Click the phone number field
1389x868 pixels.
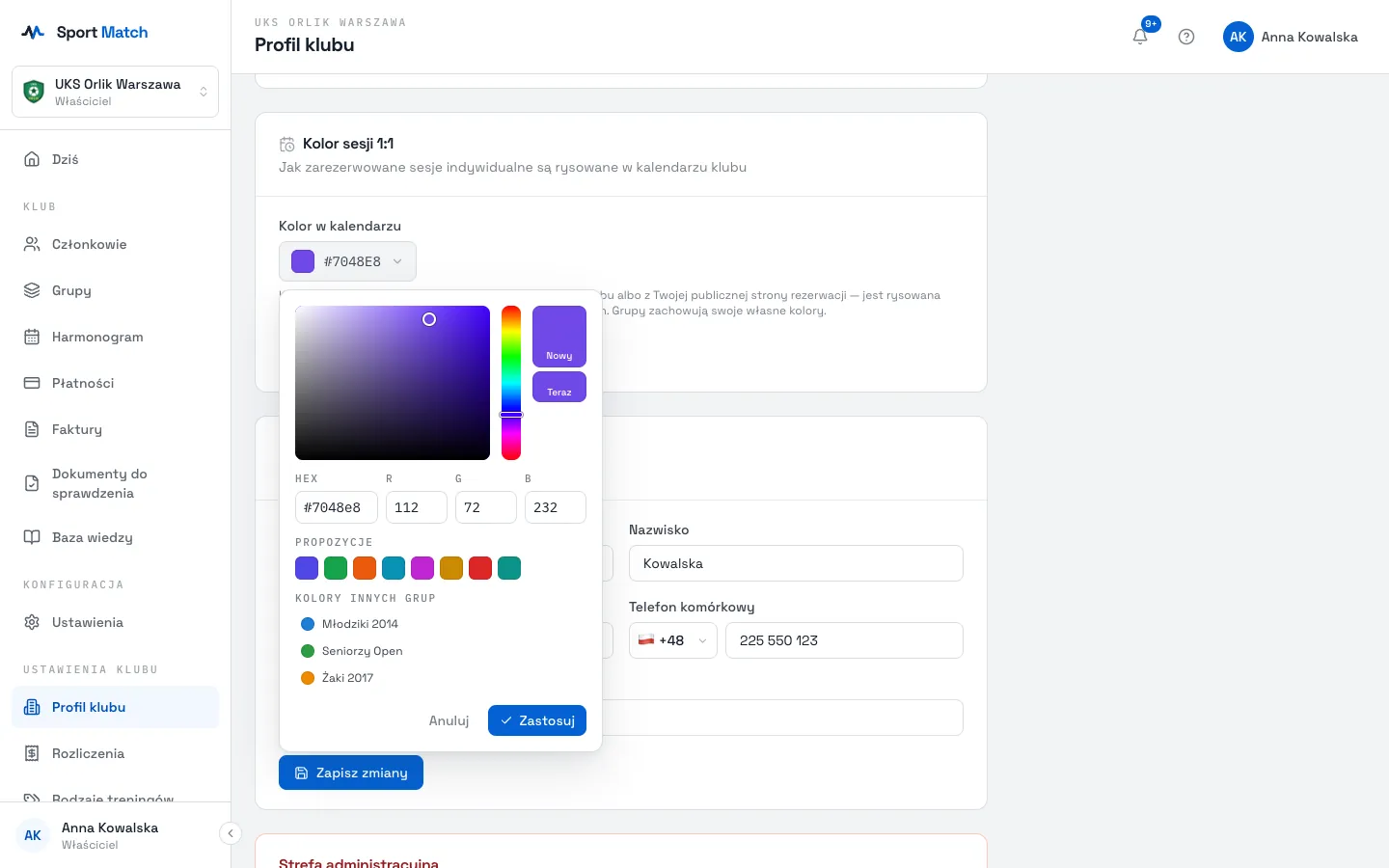coord(844,640)
